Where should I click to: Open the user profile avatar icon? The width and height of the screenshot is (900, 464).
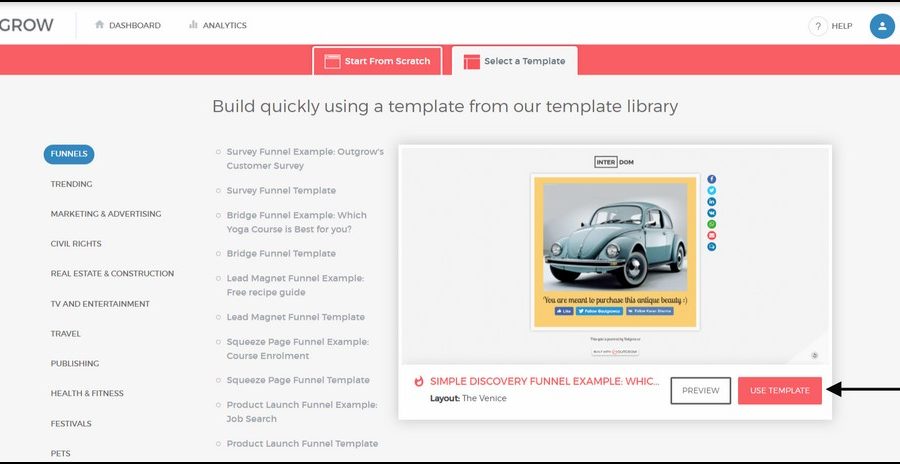pos(881,26)
